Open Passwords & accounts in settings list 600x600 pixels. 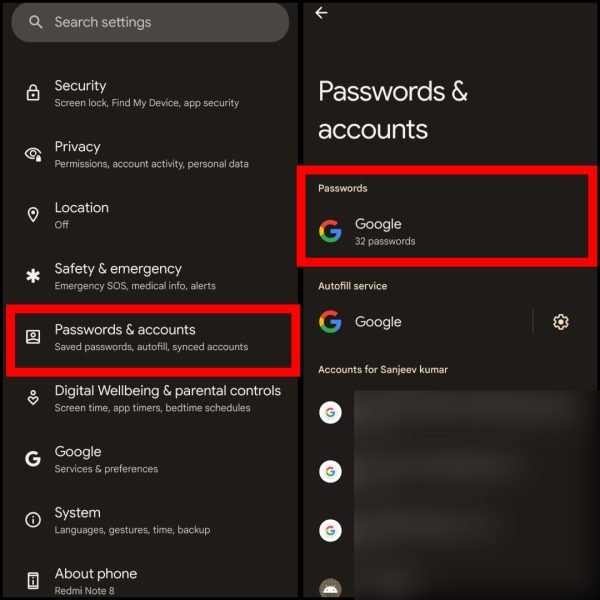pos(153,340)
